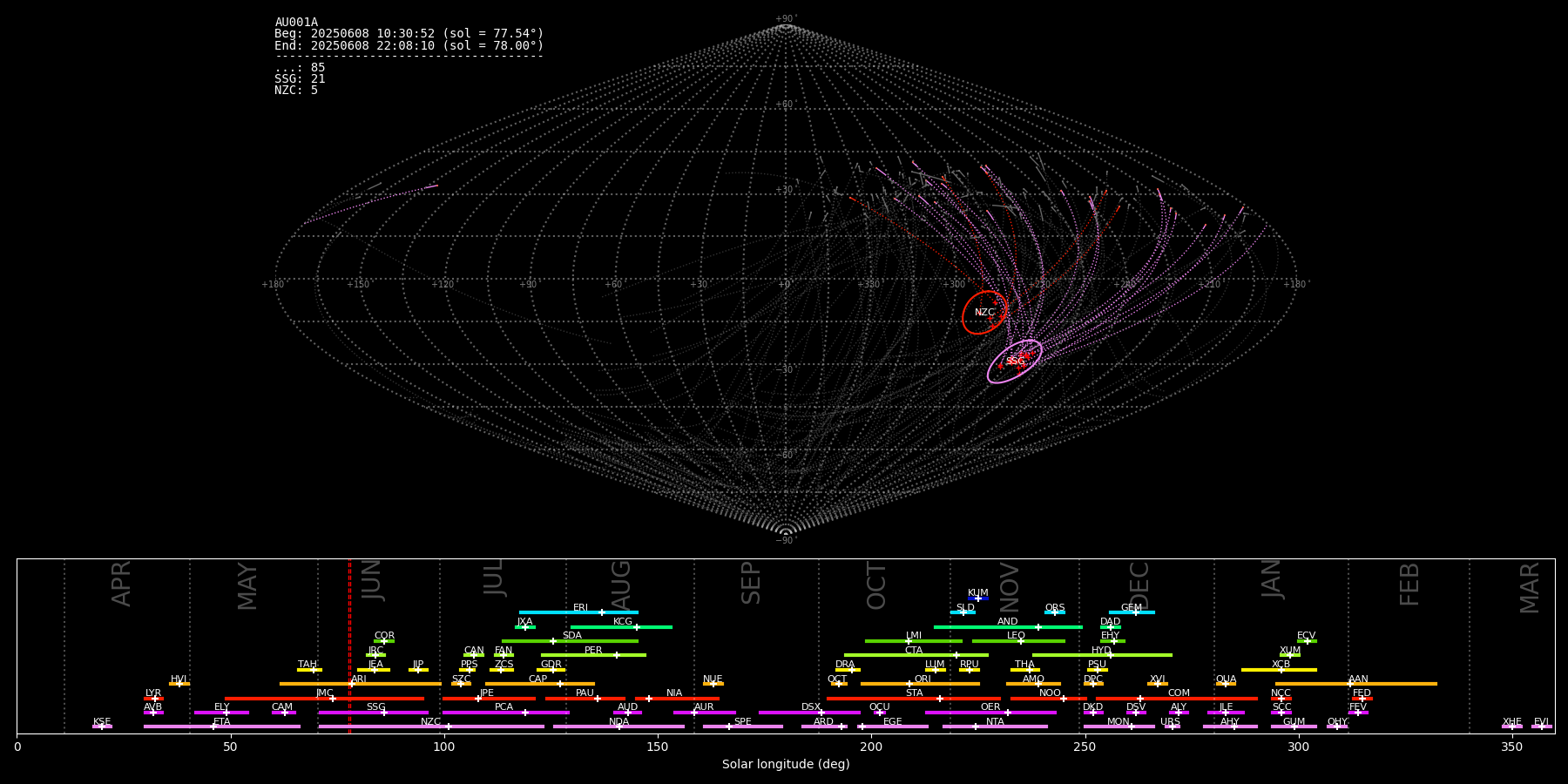Viewport: 1568px width, 784px height.
Task: Click the CTA shower label
Action: (x=913, y=651)
